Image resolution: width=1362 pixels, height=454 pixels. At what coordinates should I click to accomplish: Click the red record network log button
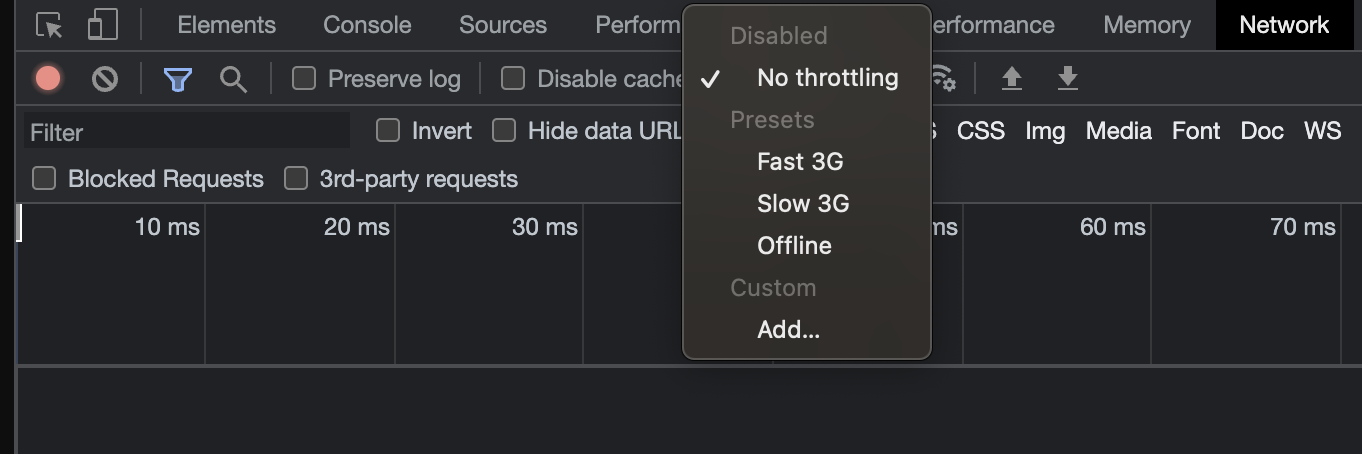pyautogui.click(x=47, y=78)
